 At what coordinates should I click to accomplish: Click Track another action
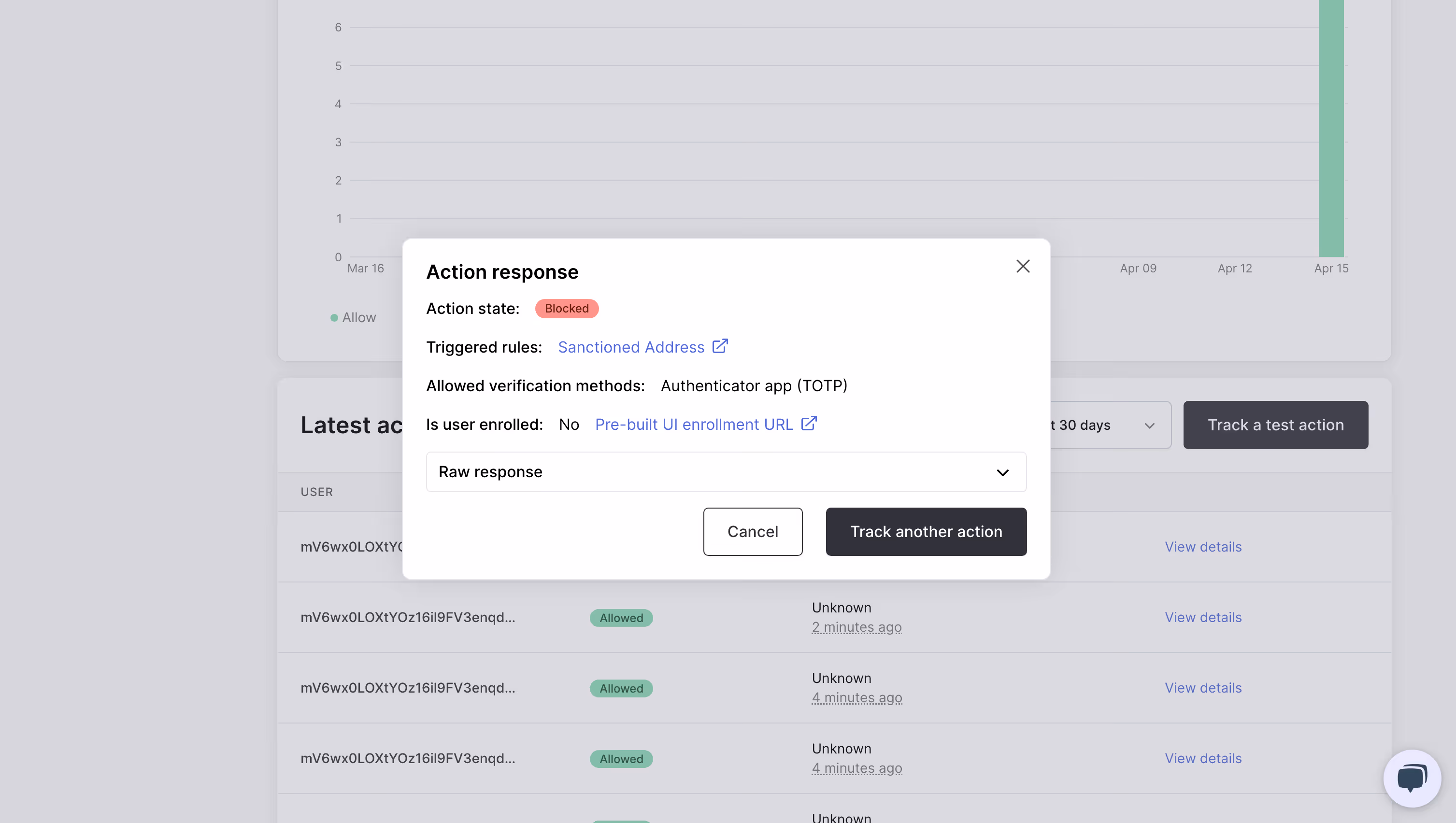[x=926, y=531]
